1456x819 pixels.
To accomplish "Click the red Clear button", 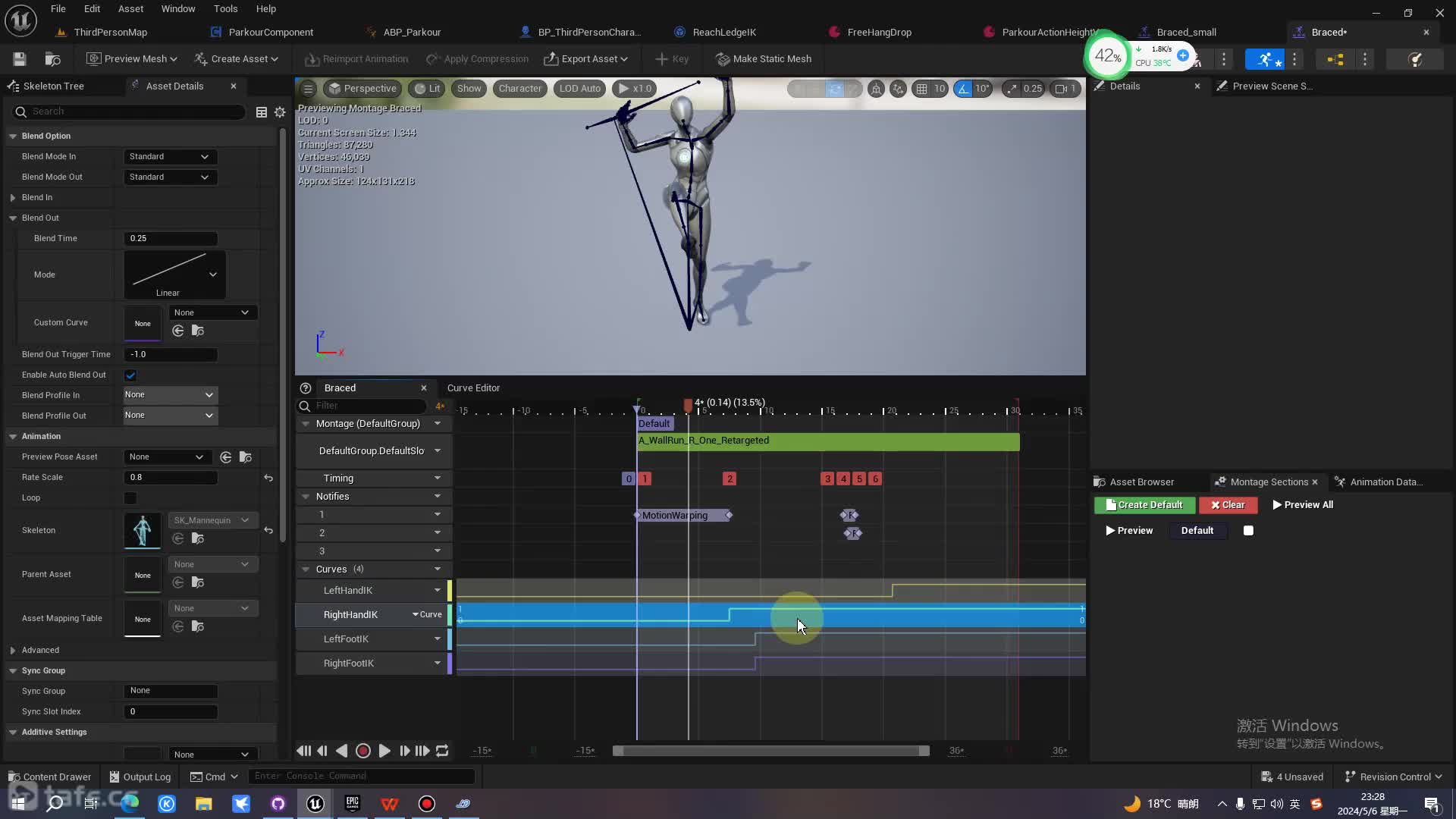I will click(x=1228, y=505).
